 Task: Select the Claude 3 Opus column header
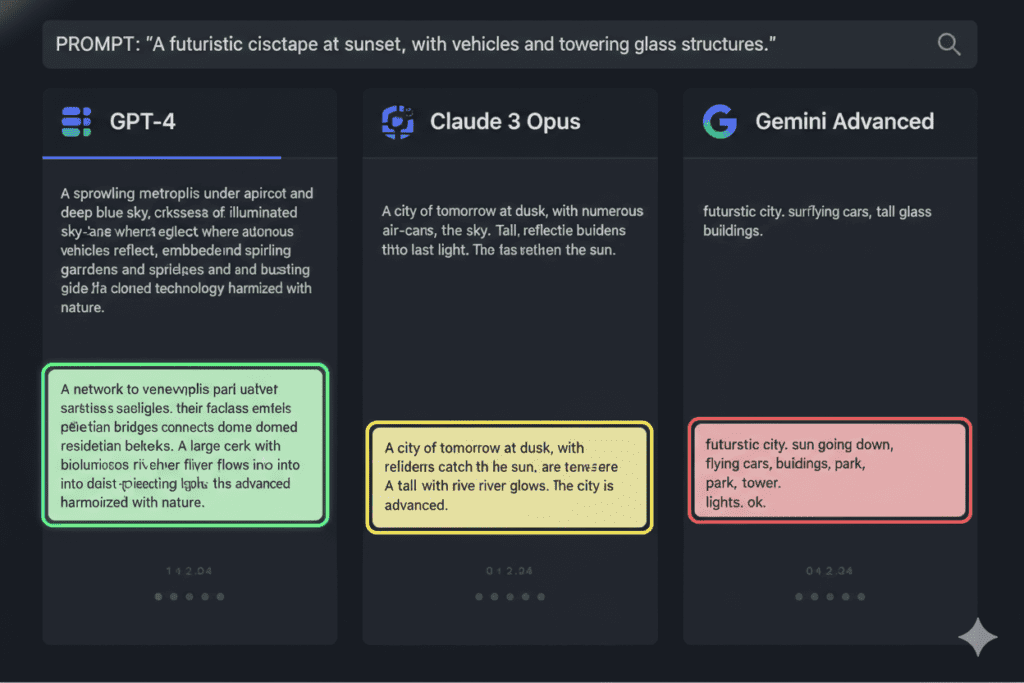[505, 122]
